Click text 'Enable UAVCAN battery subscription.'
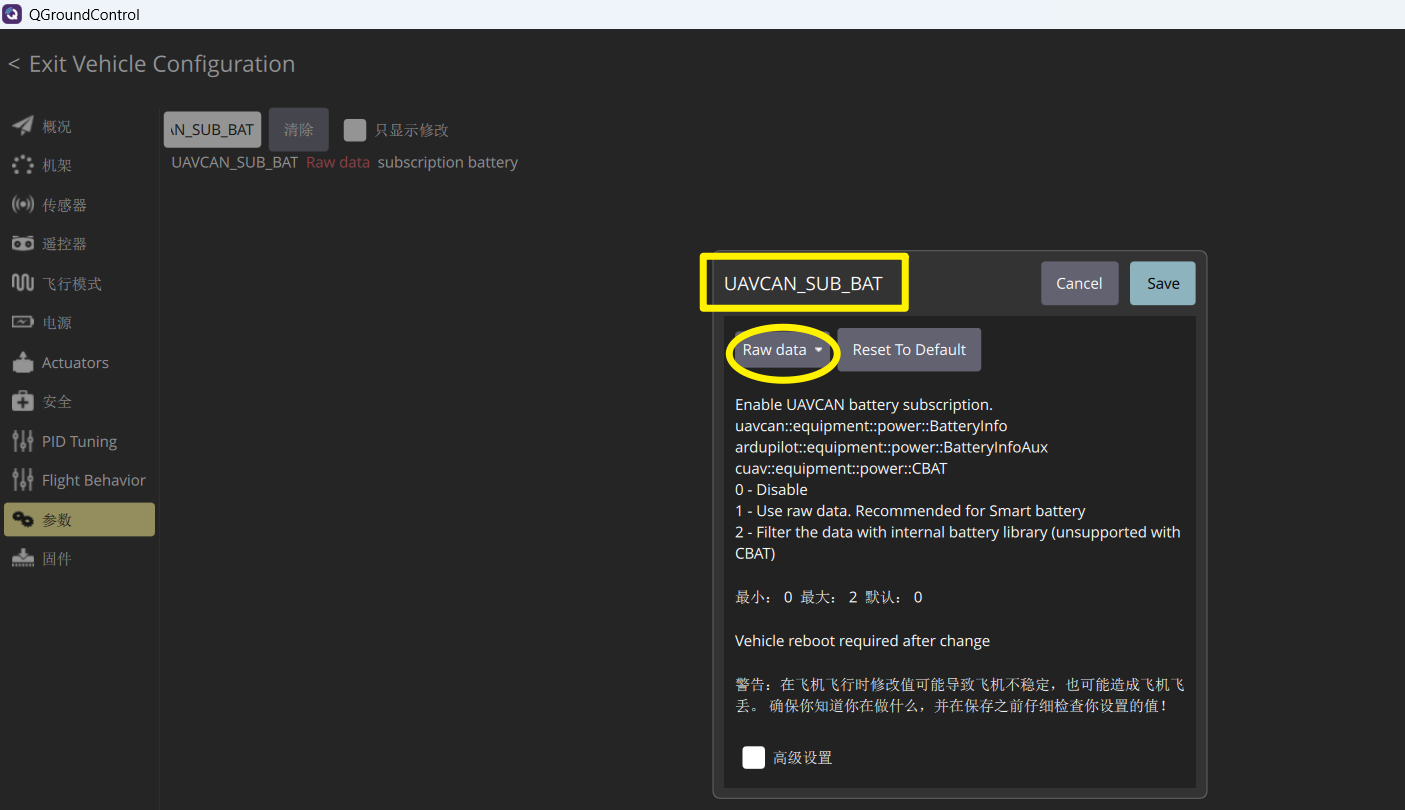The width and height of the screenshot is (1405, 810). [x=864, y=405]
